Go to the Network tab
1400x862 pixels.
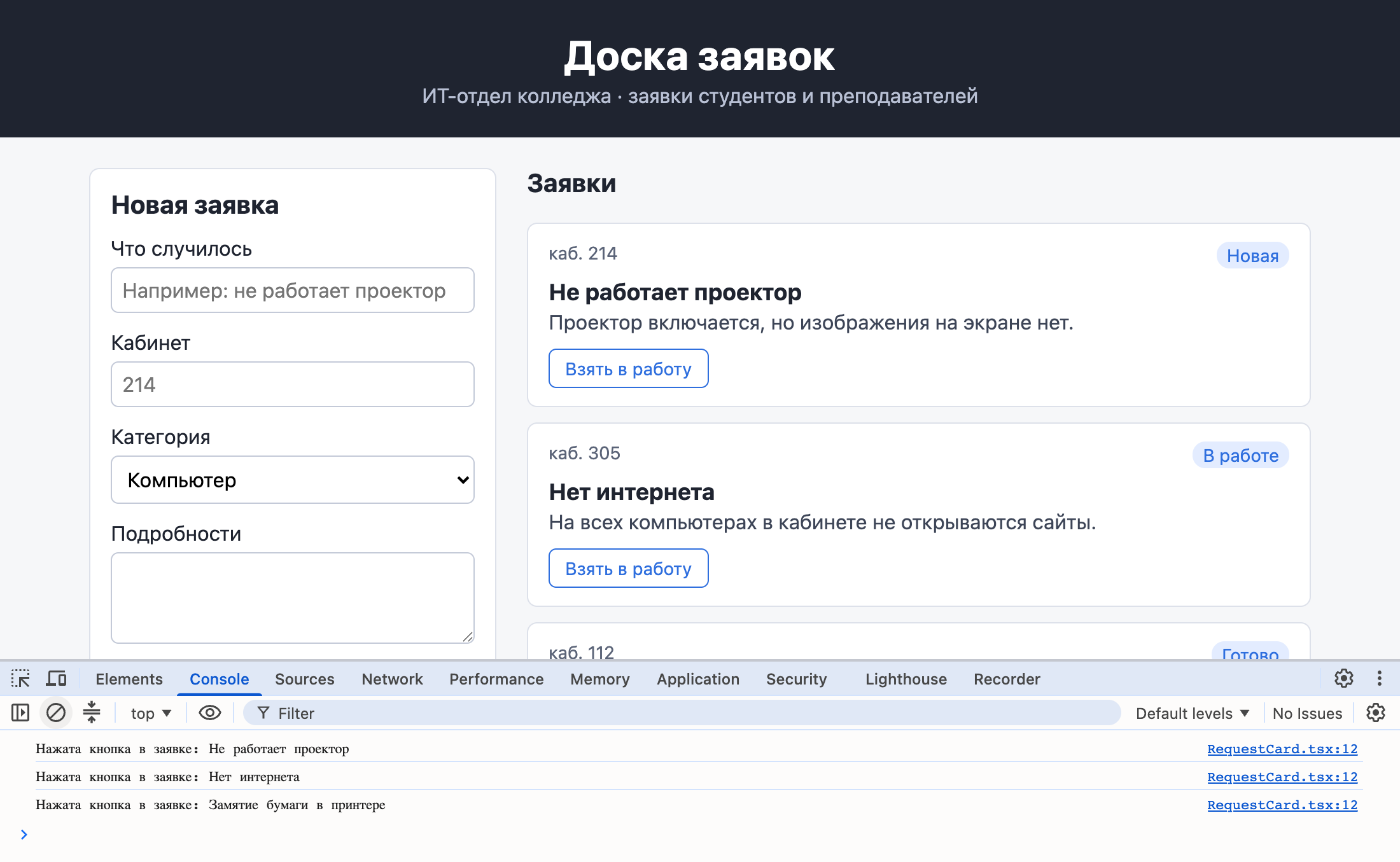pyautogui.click(x=392, y=679)
